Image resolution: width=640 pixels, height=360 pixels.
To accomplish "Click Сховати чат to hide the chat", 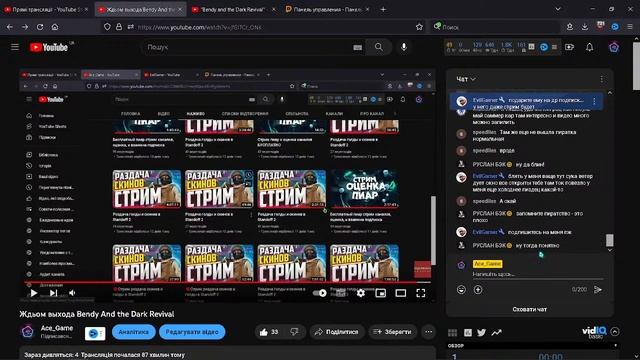I will [529, 309].
